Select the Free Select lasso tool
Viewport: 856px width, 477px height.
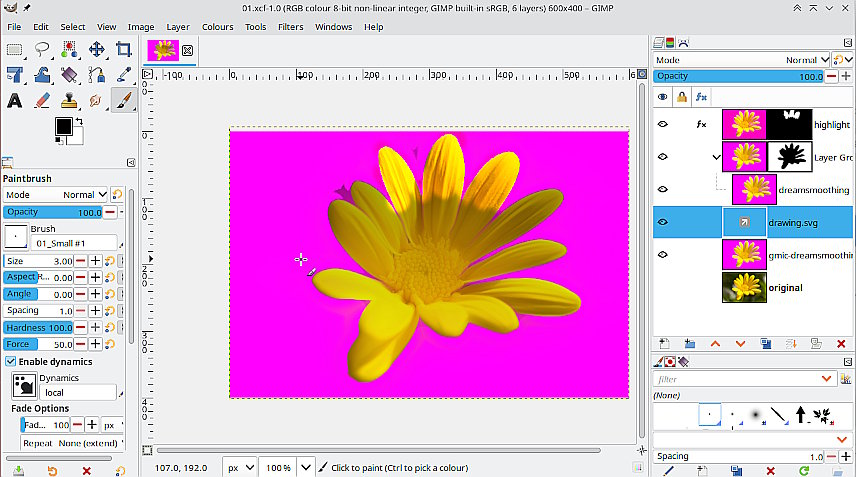point(43,49)
